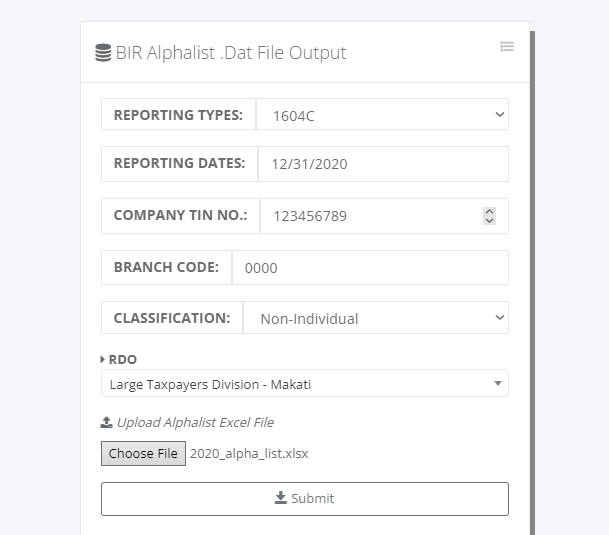Decrease Company TIN number with down arrow
The image size is (609, 535).
point(489,220)
